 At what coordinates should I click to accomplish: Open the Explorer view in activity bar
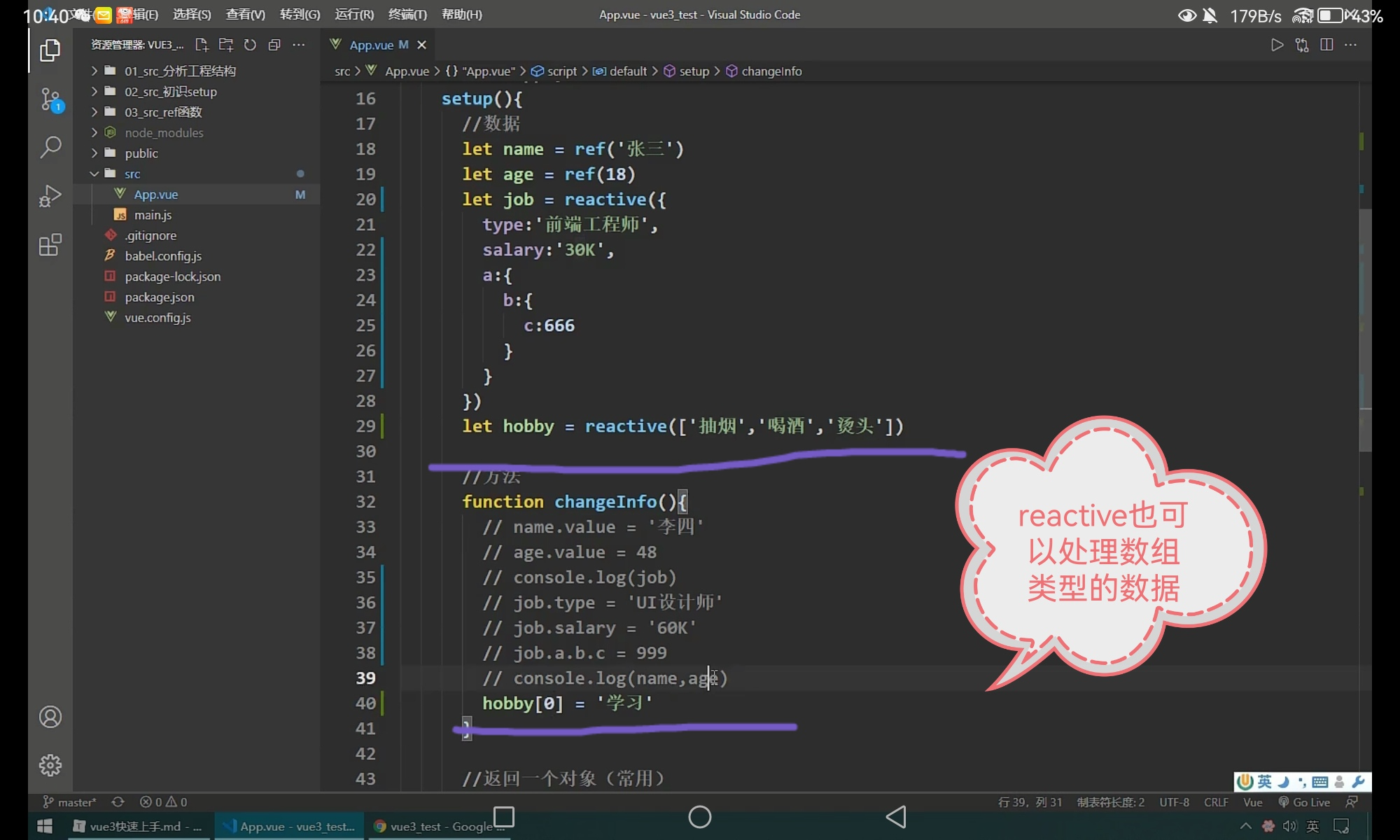pyautogui.click(x=50, y=50)
